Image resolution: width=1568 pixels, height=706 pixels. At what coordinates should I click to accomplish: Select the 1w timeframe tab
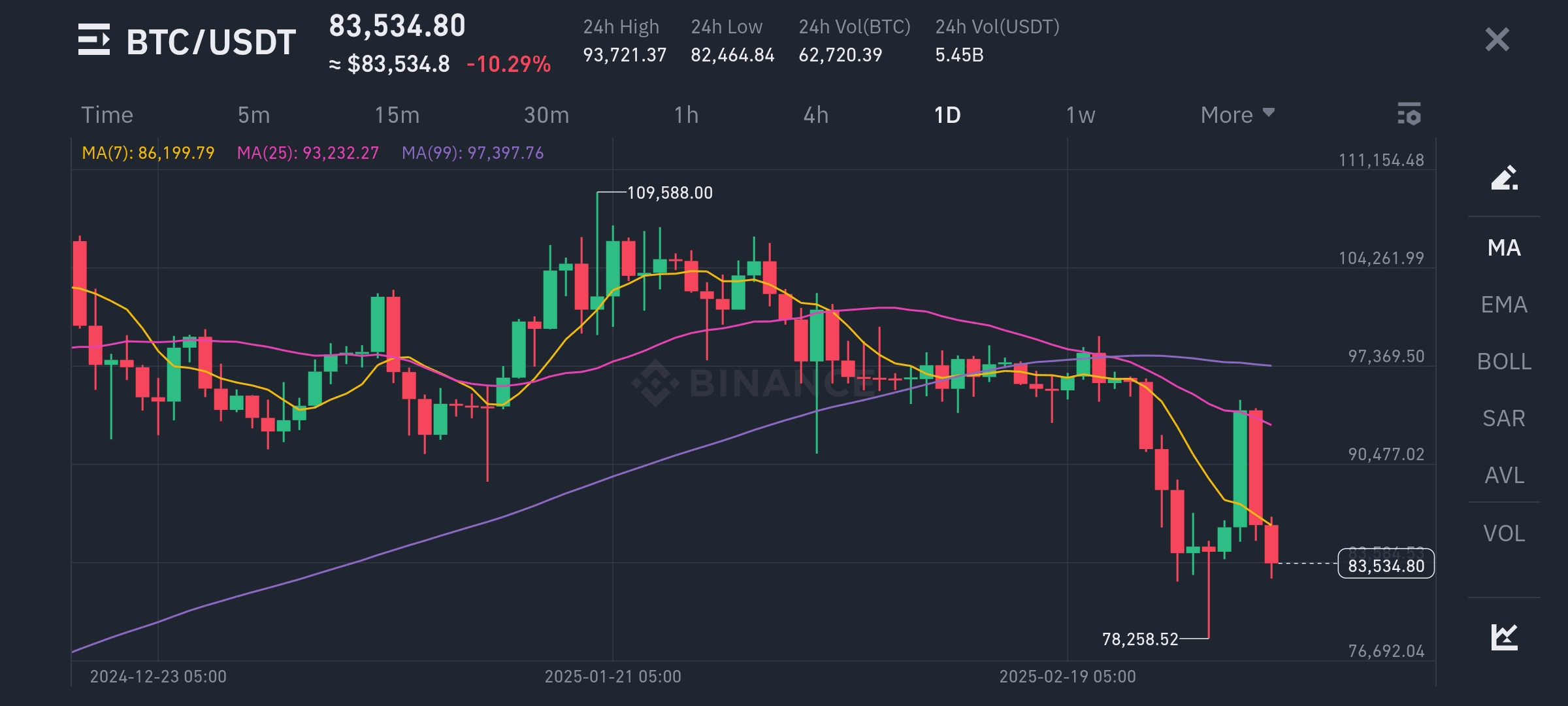(x=1080, y=115)
